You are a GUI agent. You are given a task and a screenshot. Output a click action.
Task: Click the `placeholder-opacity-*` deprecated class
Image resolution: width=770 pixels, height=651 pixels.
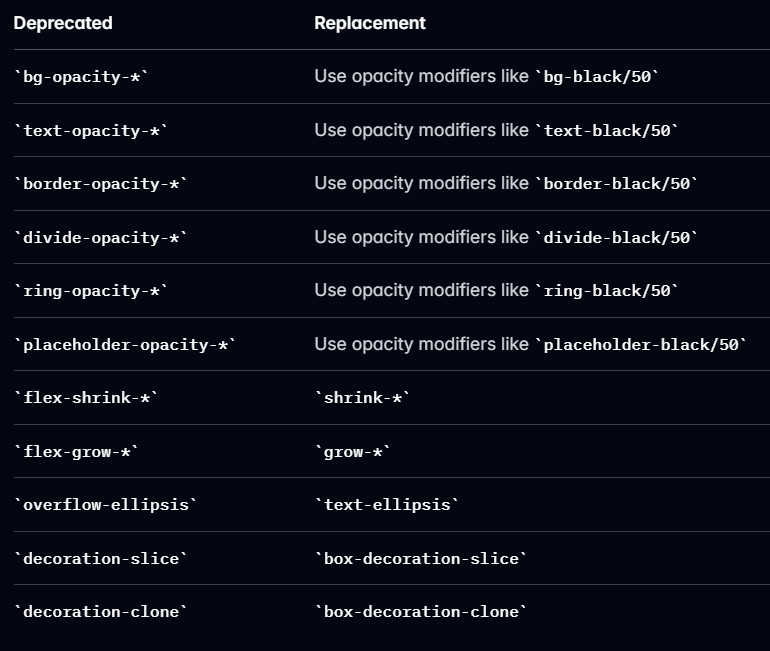coord(125,345)
